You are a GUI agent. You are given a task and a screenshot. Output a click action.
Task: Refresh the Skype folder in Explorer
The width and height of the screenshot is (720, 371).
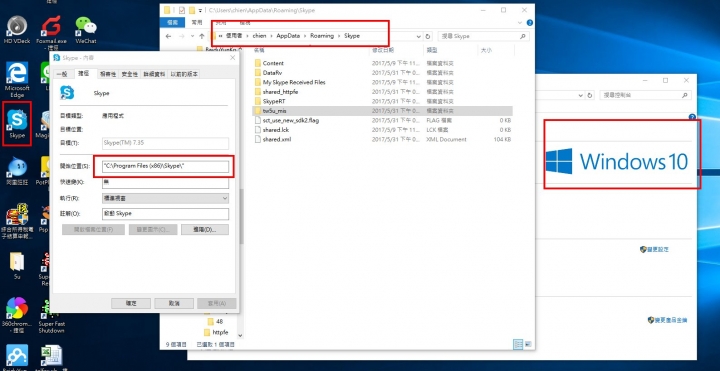coord(428,36)
